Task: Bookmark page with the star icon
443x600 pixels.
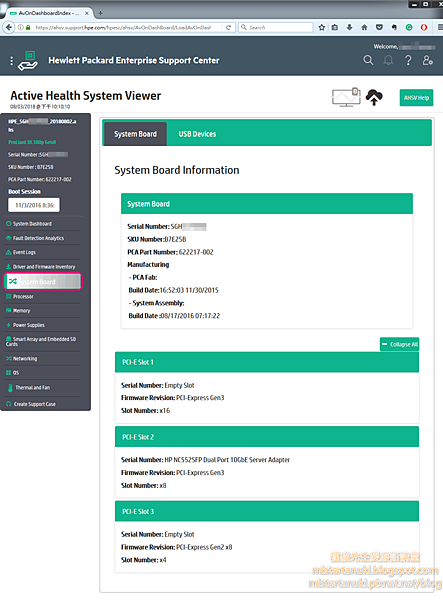Action: click(x=322, y=28)
